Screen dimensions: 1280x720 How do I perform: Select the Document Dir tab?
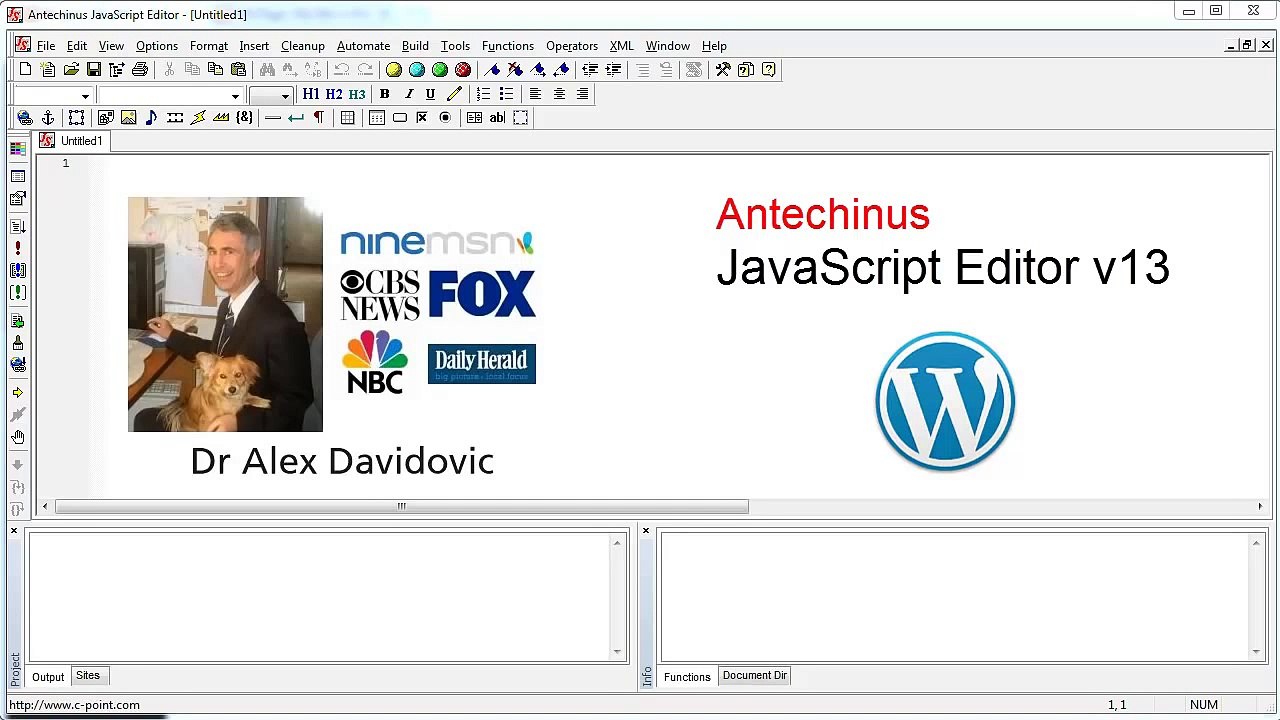click(755, 676)
